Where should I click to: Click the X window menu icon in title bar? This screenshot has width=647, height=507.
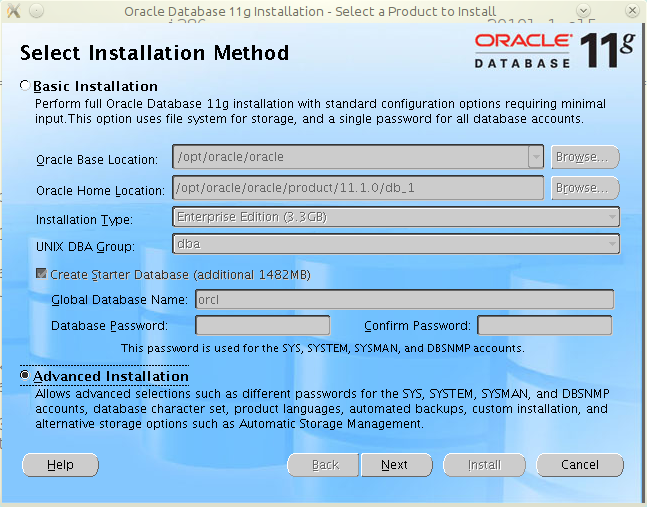tap(14, 11)
